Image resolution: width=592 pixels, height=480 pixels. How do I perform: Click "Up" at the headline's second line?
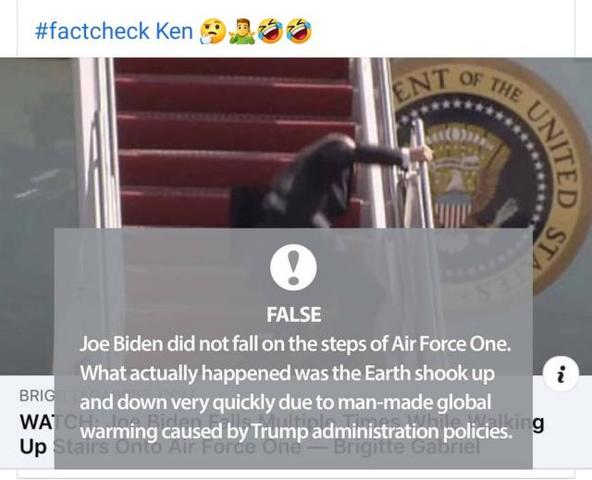point(33,447)
